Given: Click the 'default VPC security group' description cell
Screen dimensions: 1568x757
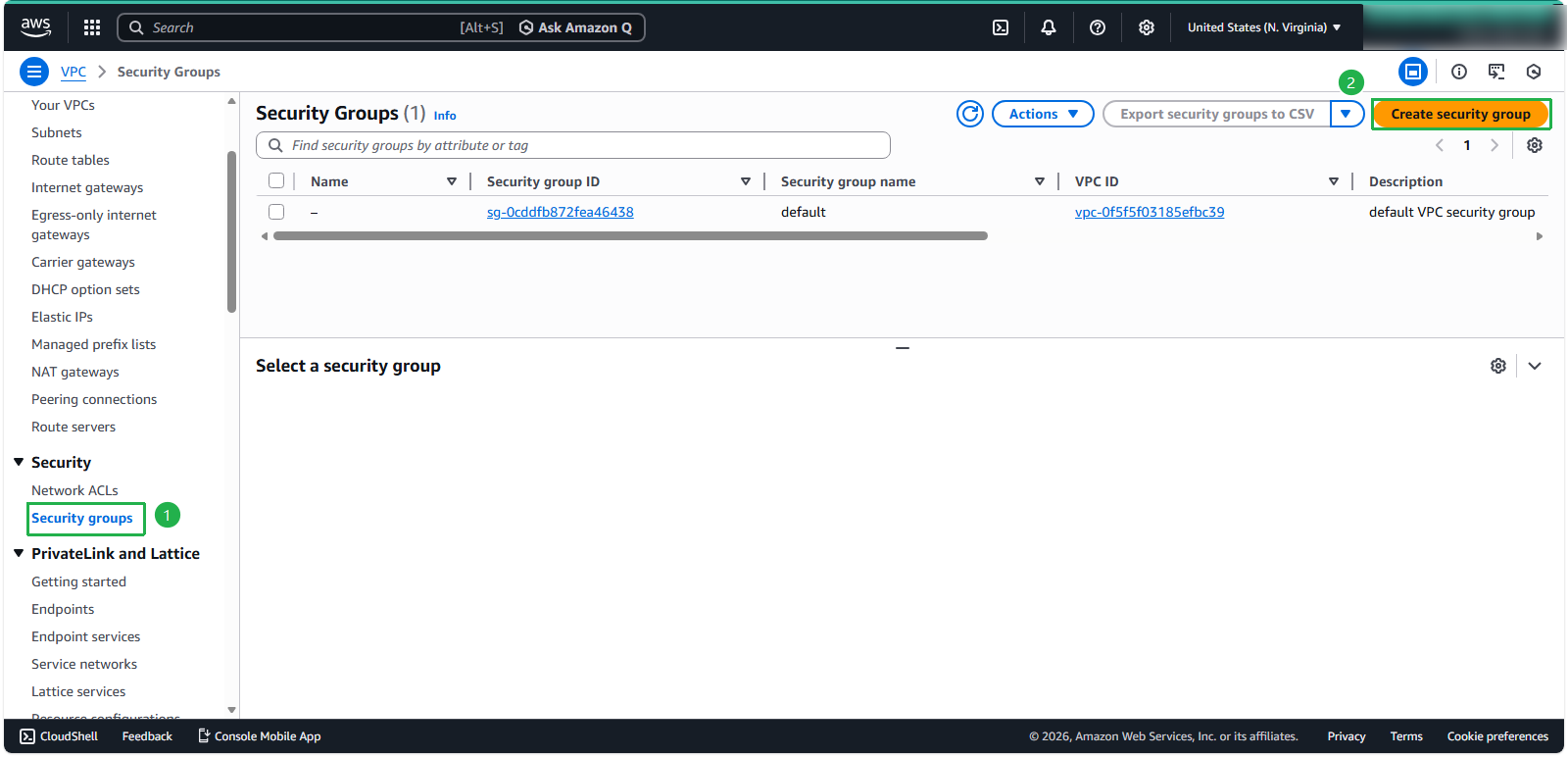Looking at the screenshot, I should 1452,212.
